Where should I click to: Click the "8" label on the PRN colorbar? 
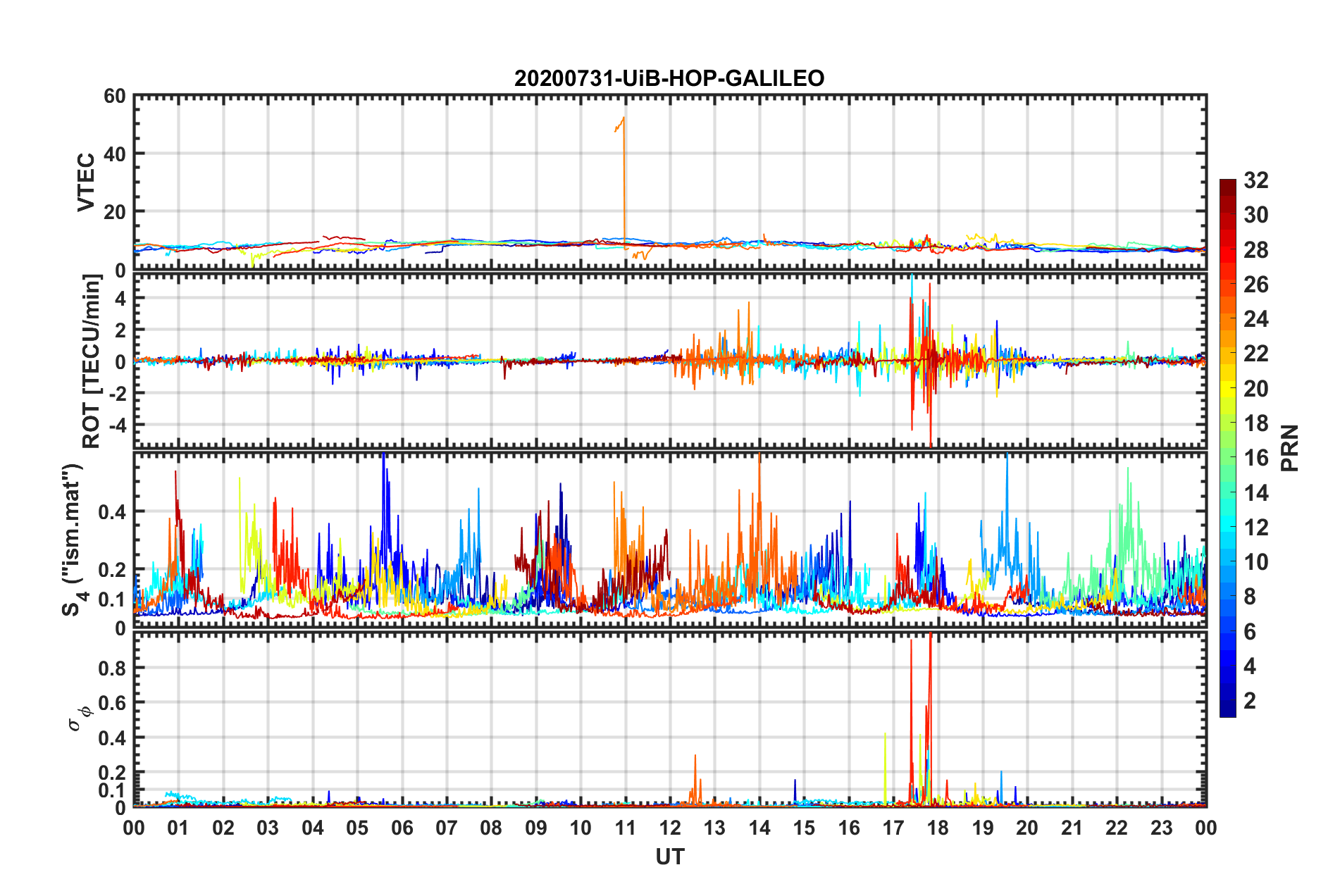[1250, 597]
